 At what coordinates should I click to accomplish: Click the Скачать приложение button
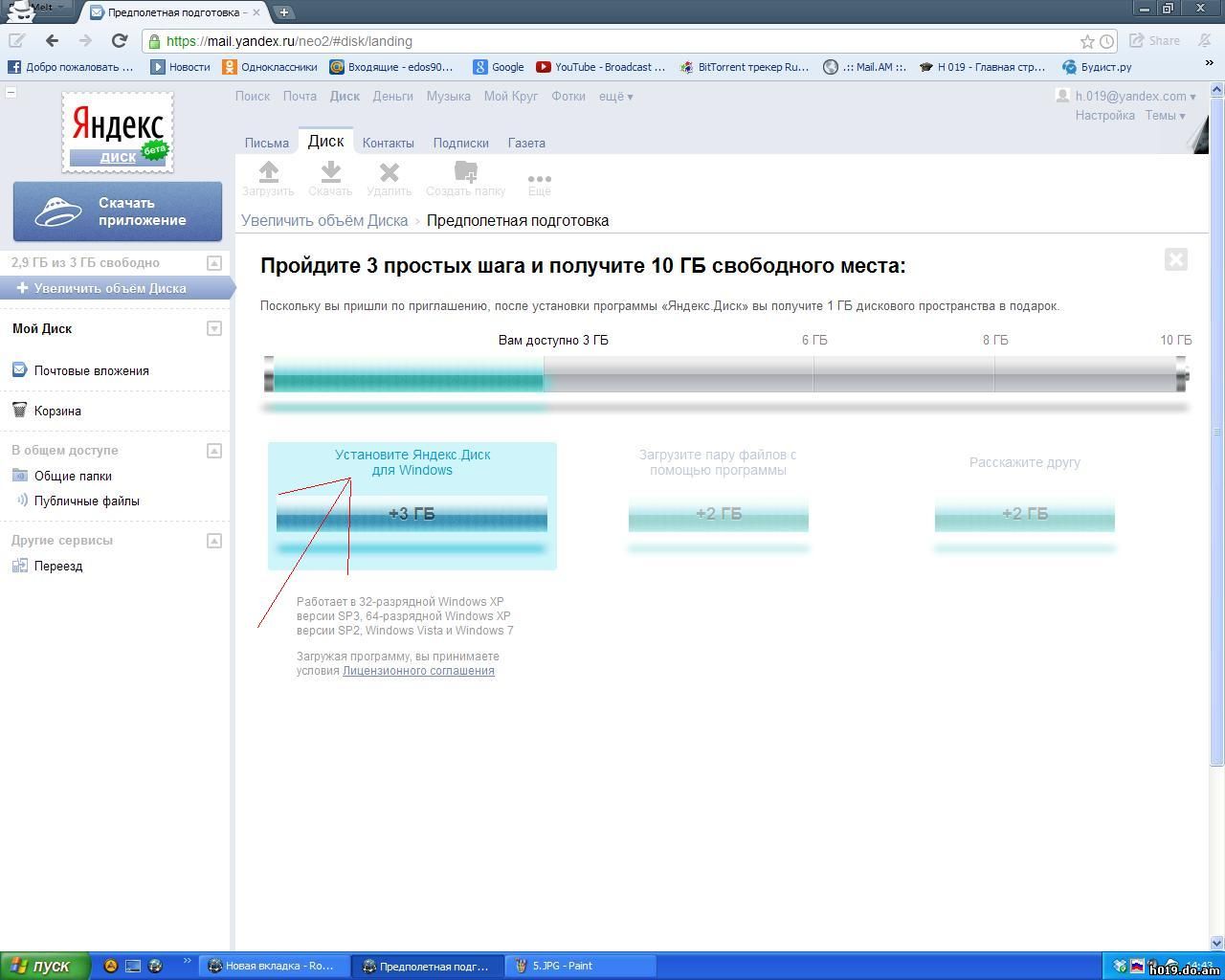pyautogui.click(x=118, y=212)
